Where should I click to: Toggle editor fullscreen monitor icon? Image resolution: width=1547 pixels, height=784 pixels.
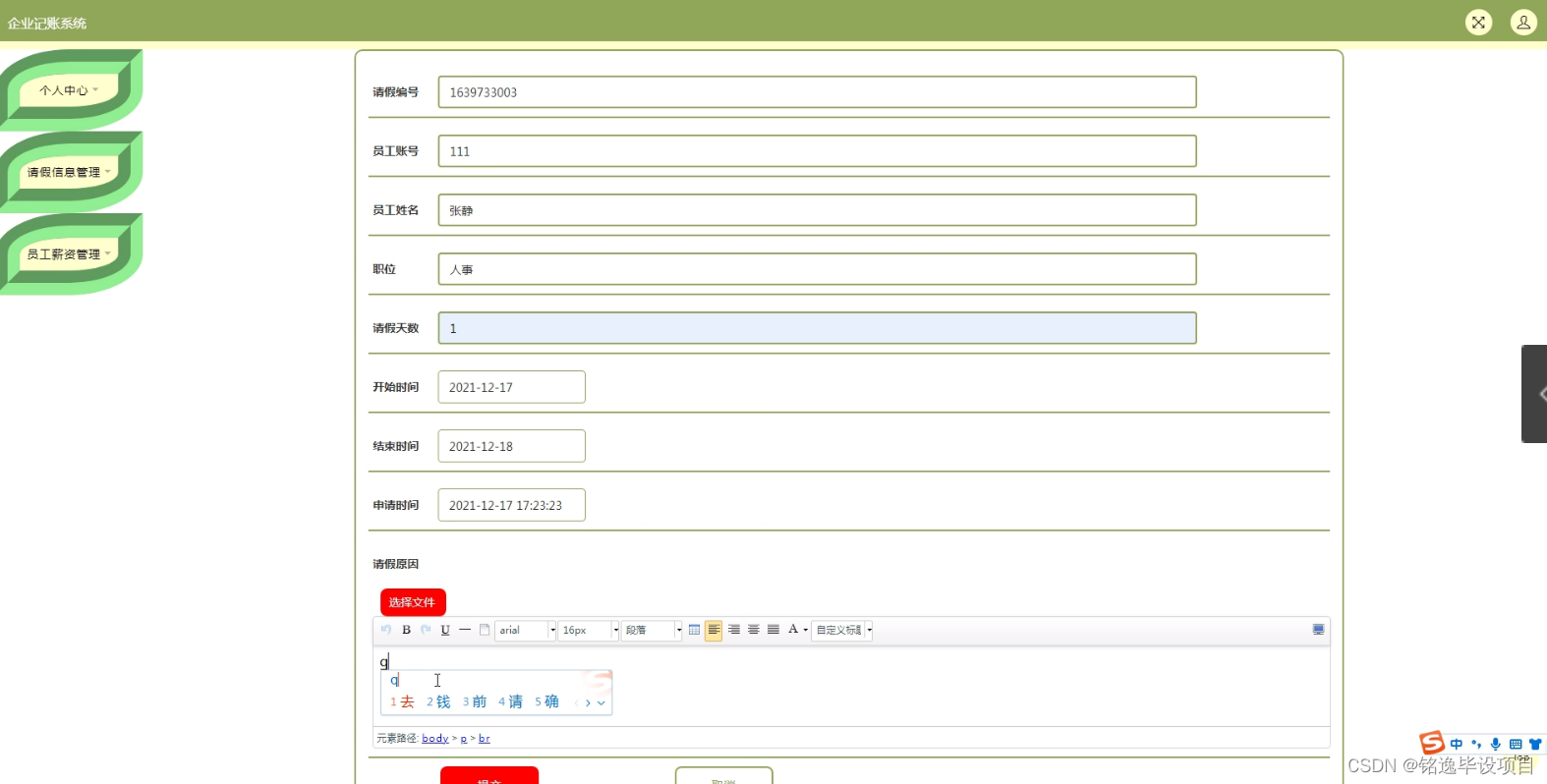[1319, 630]
